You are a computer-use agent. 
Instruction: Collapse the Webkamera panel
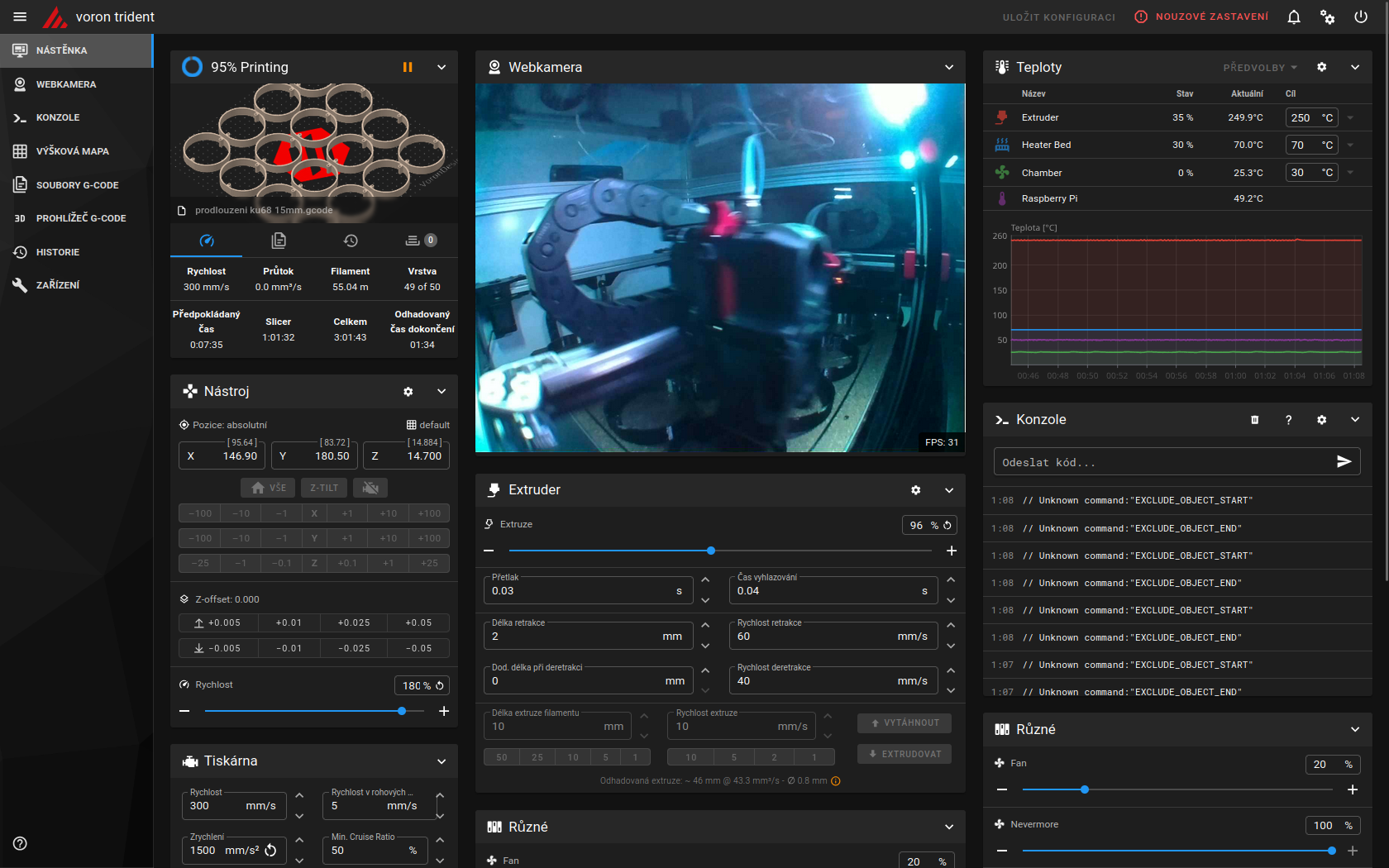coord(949,67)
